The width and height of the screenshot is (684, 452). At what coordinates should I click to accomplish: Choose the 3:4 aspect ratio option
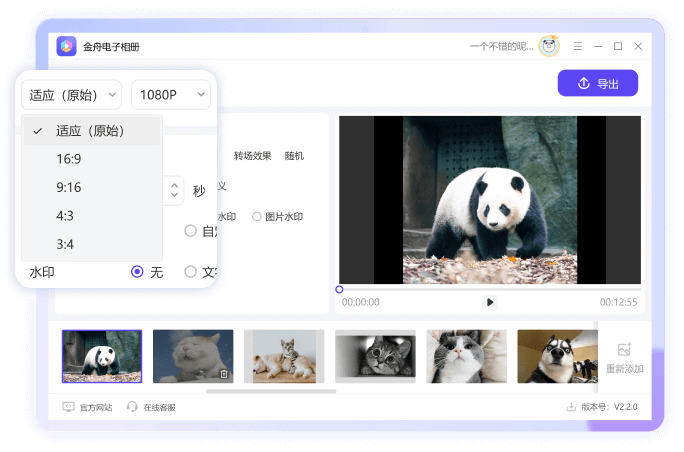tap(92, 244)
